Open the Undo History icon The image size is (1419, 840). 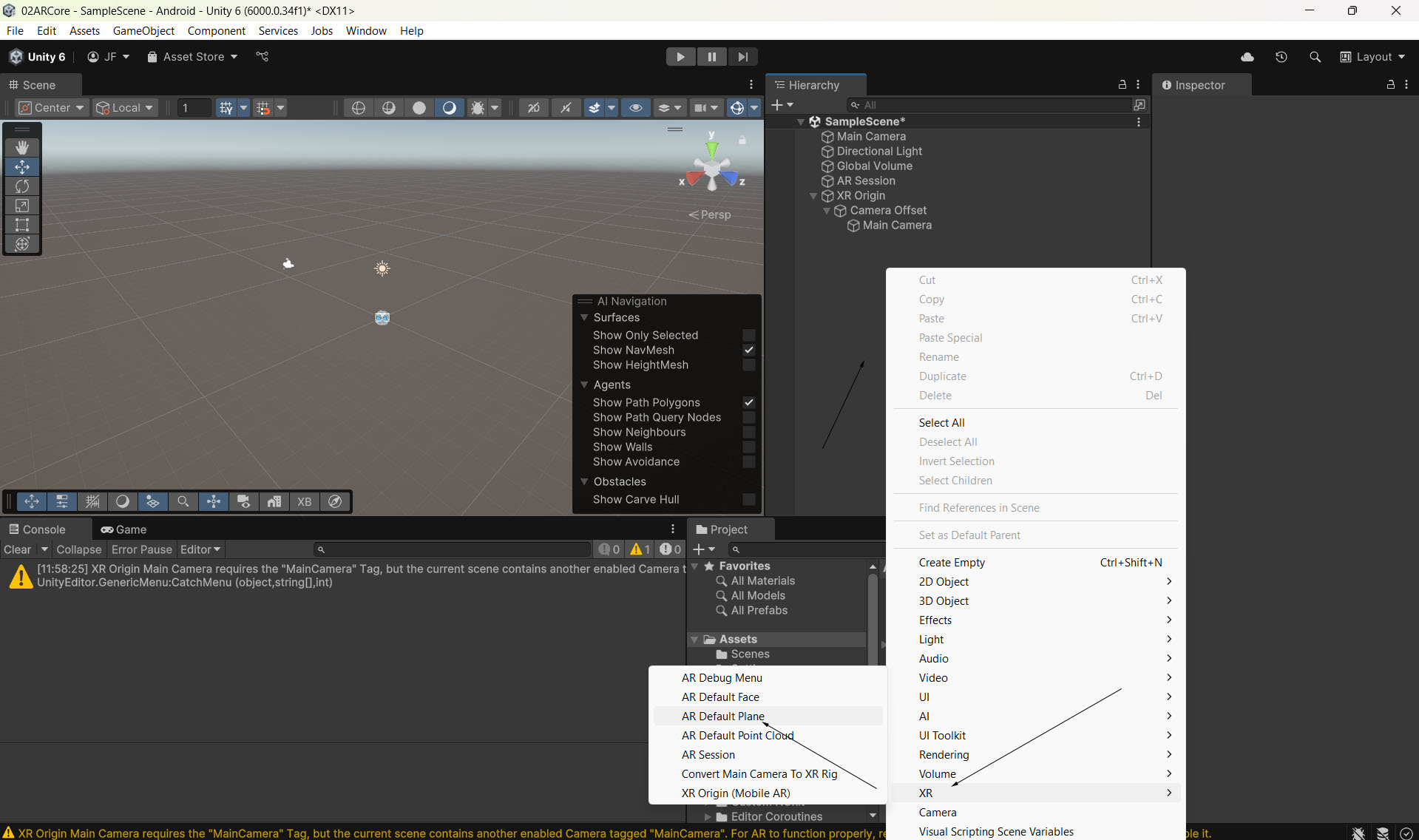point(1281,57)
